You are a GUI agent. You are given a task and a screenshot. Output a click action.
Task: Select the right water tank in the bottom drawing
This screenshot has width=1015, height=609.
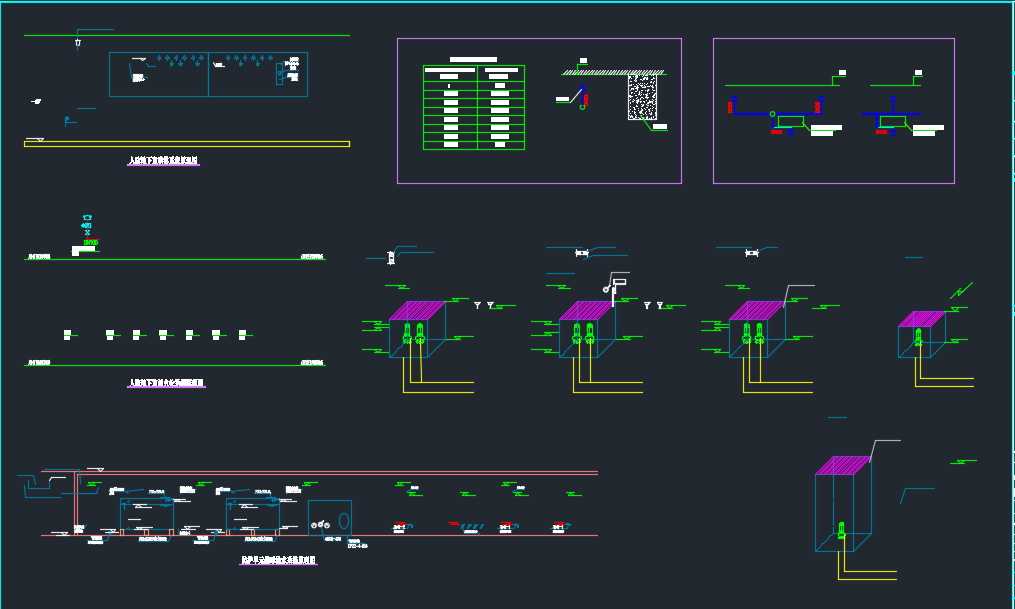pyautogui.click(x=253, y=514)
